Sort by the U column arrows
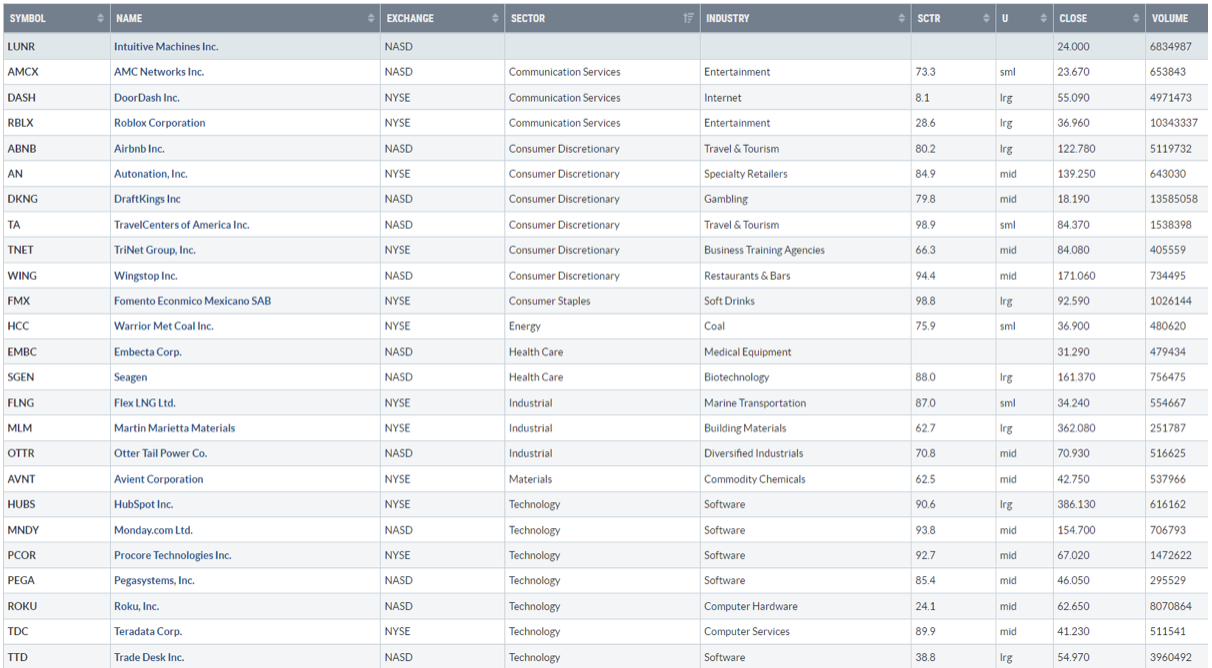The image size is (1212, 668). pyautogui.click(x=1043, y=19)
